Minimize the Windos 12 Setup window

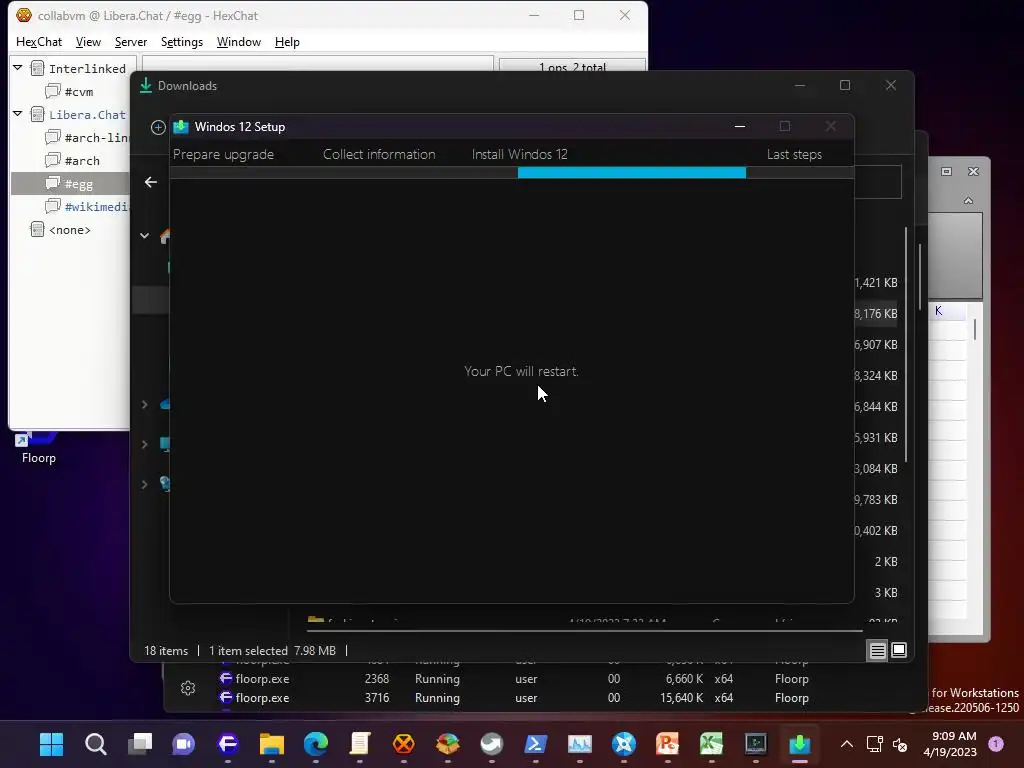(740, 127)
